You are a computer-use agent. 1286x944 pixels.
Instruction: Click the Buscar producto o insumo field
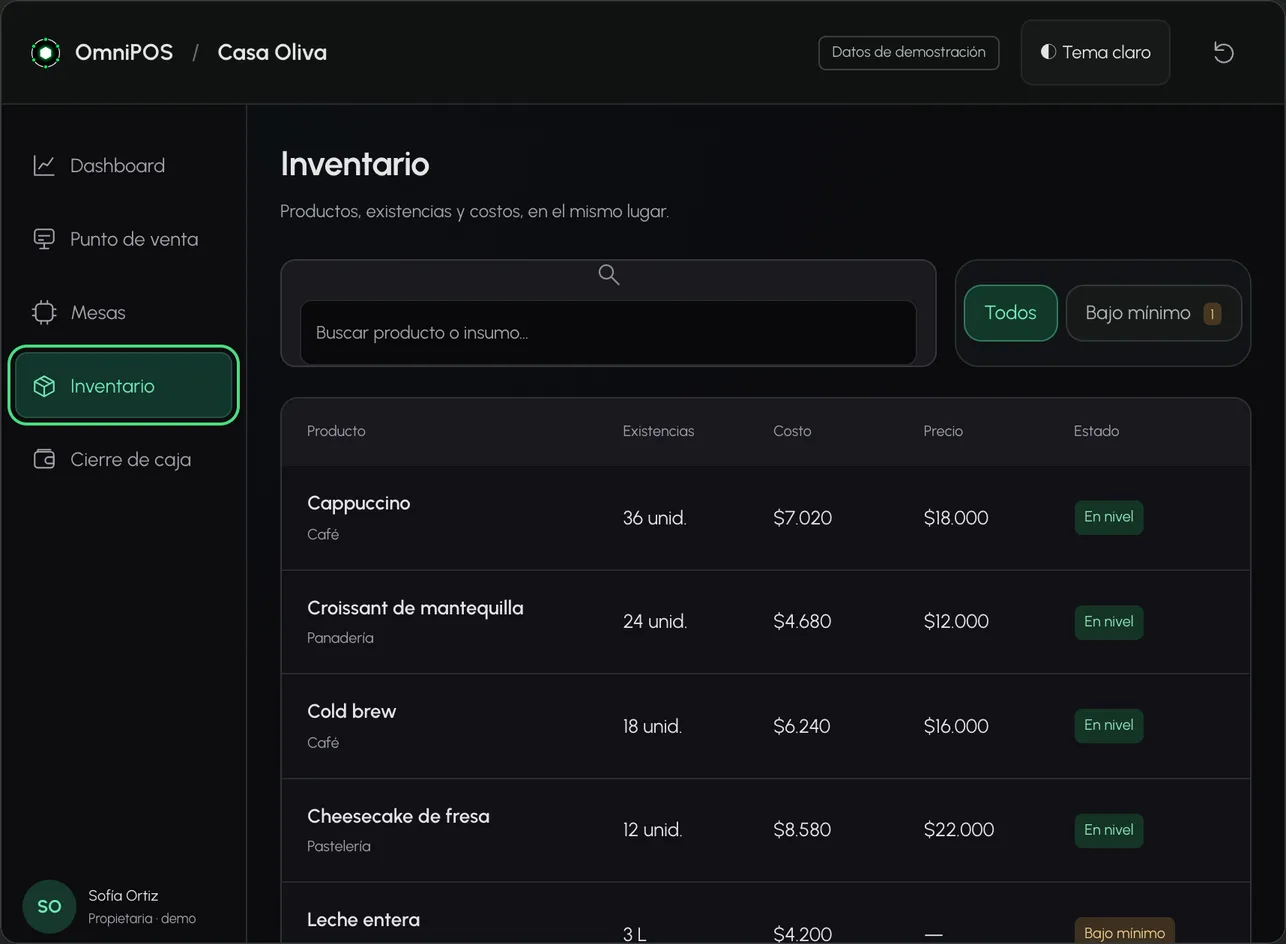tap(608, 332)
